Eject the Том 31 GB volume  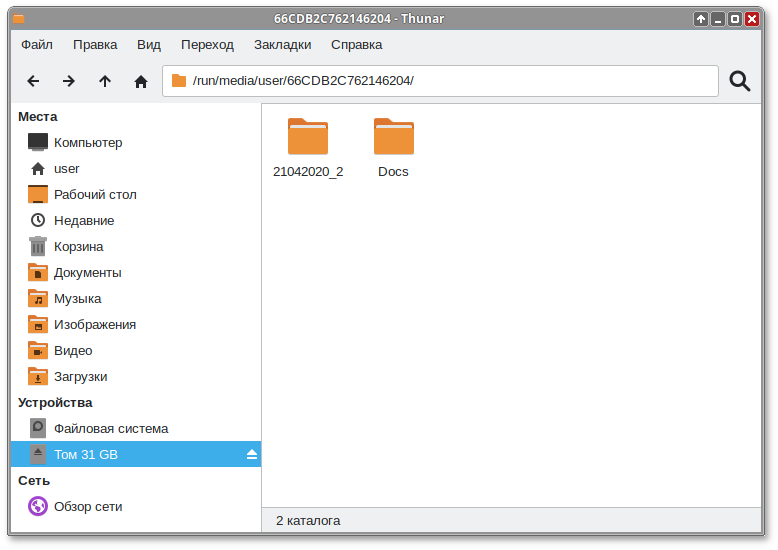pyautogui.click(x=252, y=455)
